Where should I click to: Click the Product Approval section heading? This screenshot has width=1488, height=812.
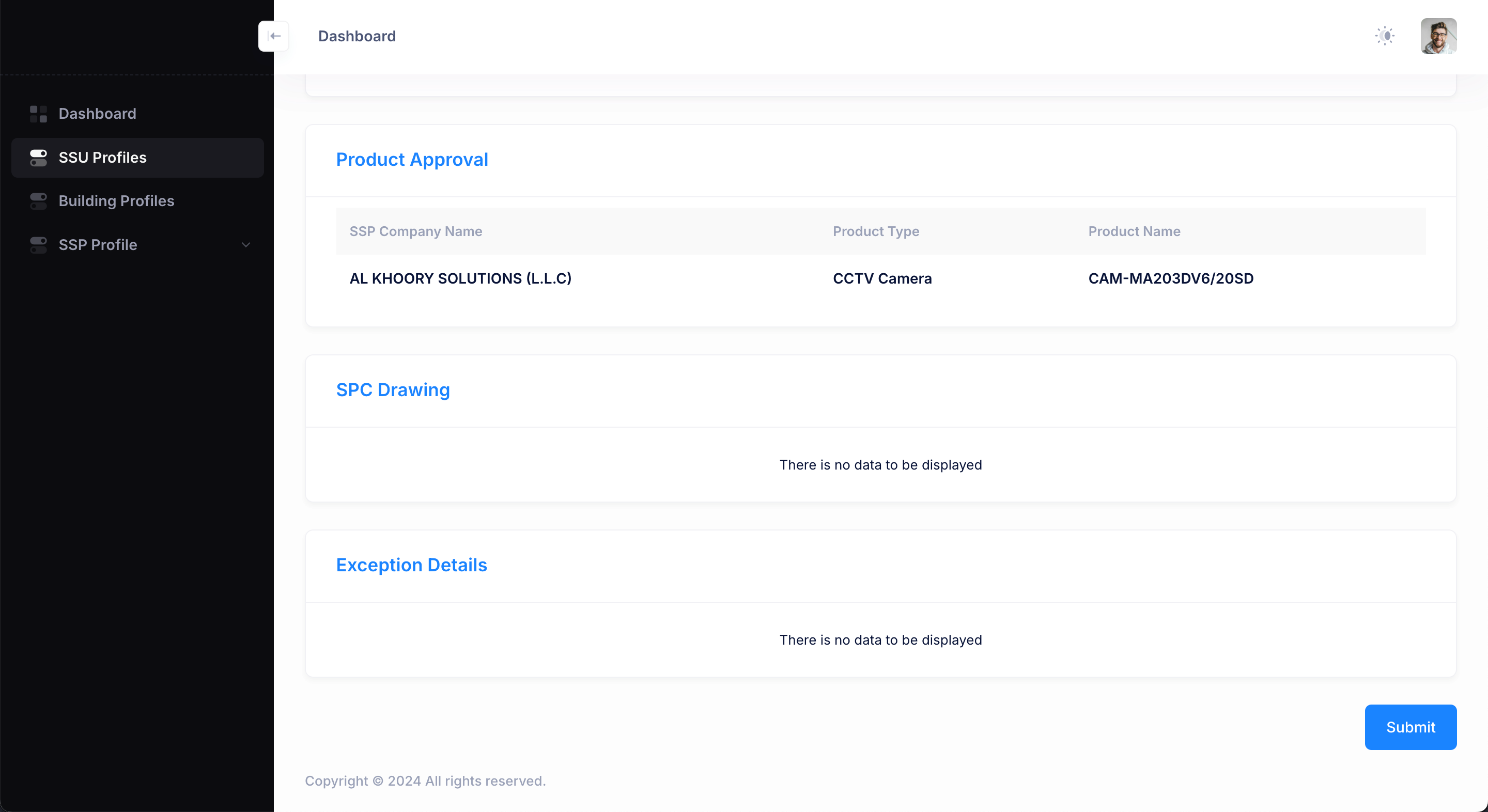(x=412, y=160)
